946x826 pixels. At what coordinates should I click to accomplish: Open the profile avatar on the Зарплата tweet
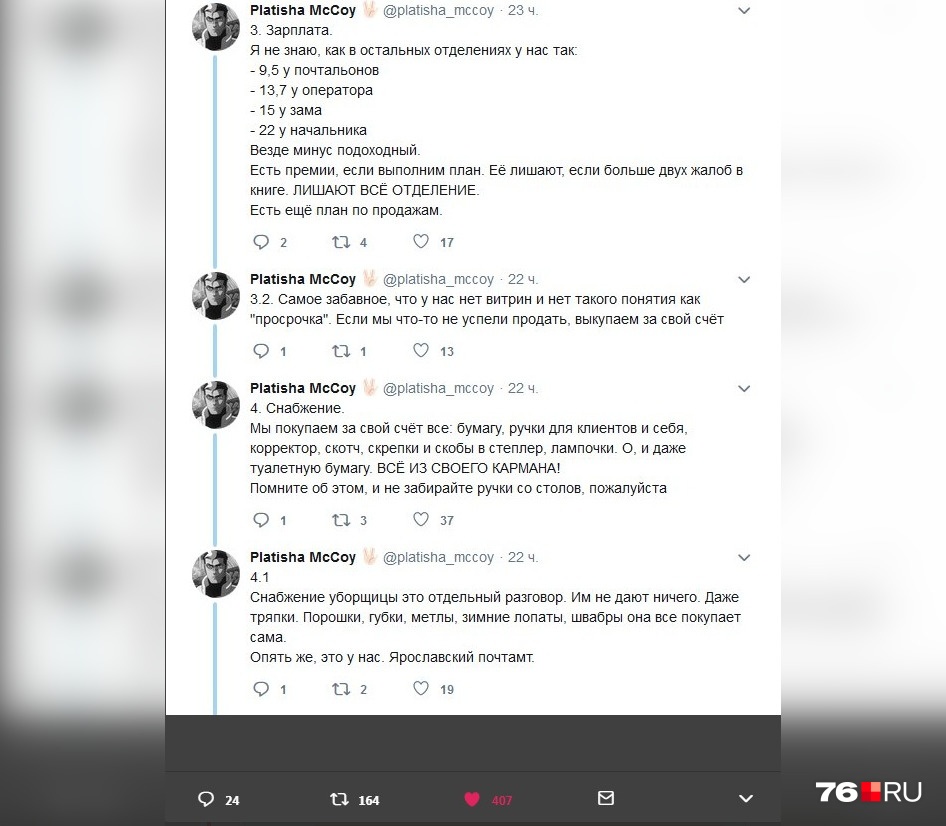pos(216,27)
